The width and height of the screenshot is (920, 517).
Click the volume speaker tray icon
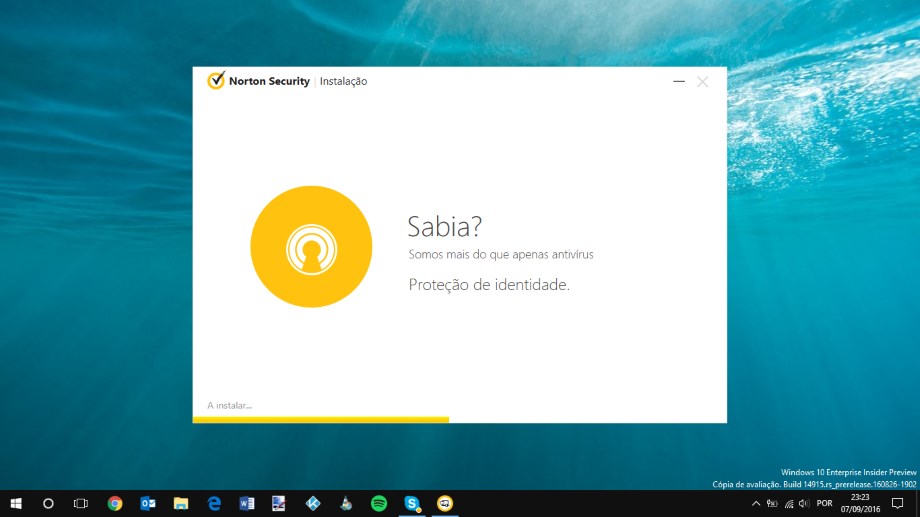(804, 503)
